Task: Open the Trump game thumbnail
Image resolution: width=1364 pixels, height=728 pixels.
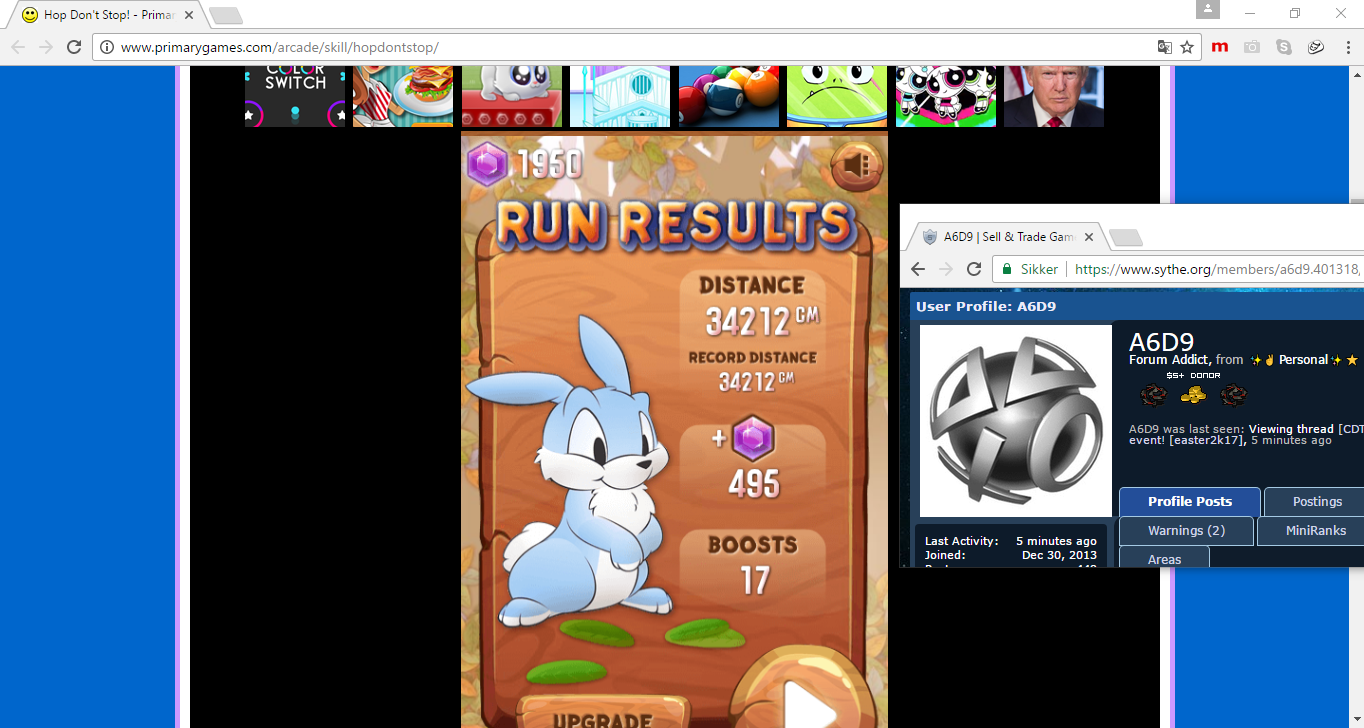Action: coord(1054,96)
